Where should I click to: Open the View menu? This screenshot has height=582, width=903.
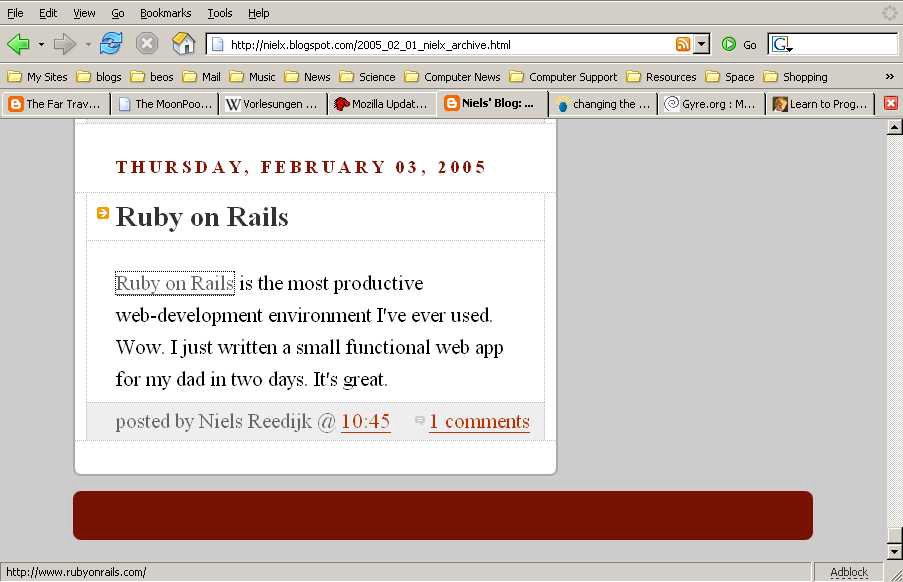pos(84,13)
